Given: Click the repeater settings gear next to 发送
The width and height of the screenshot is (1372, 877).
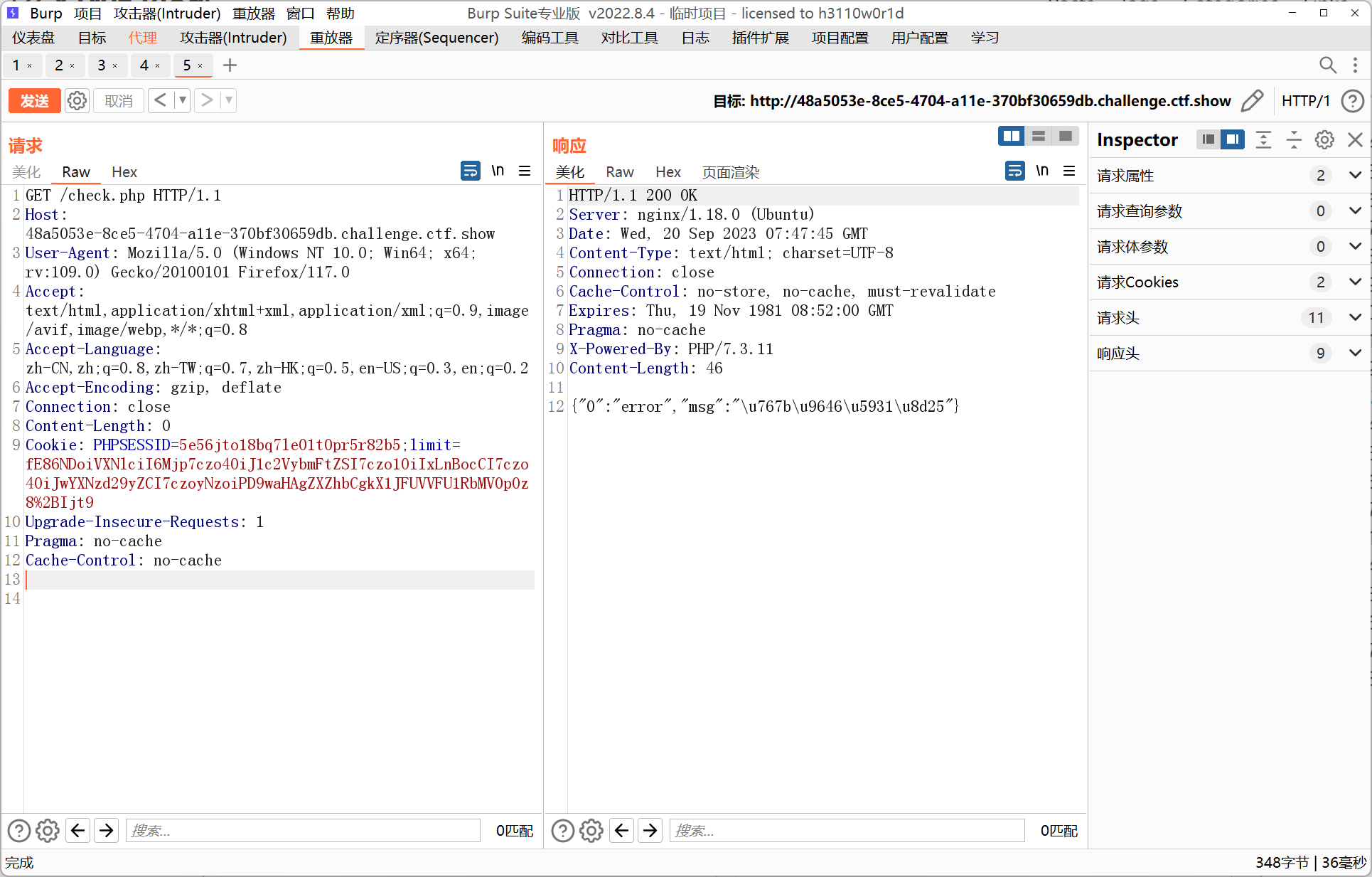Looking at the screenshot, I should (77, 101).
